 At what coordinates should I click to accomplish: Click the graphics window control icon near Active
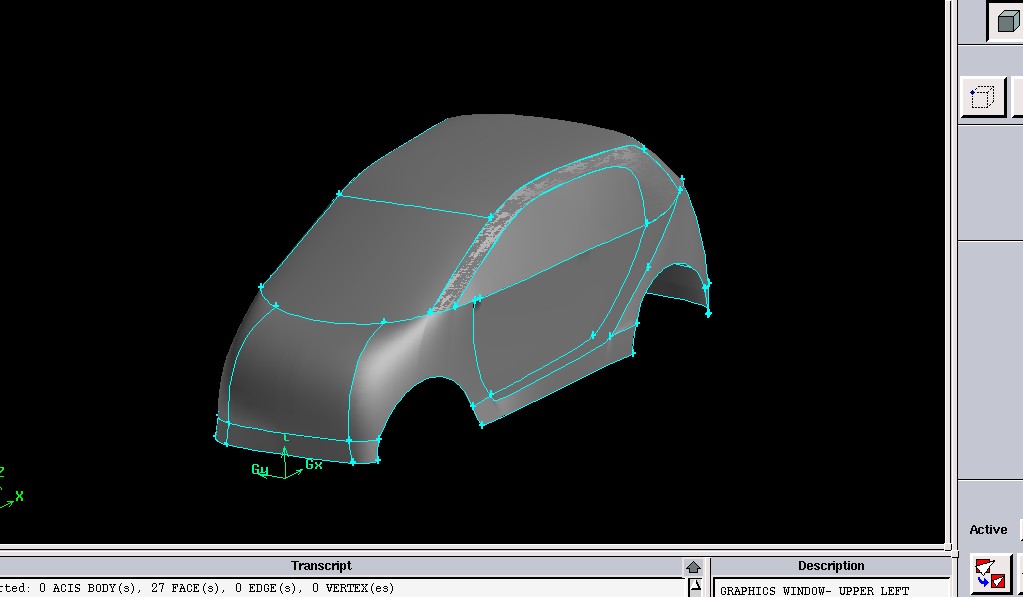(x=988, y=574)
